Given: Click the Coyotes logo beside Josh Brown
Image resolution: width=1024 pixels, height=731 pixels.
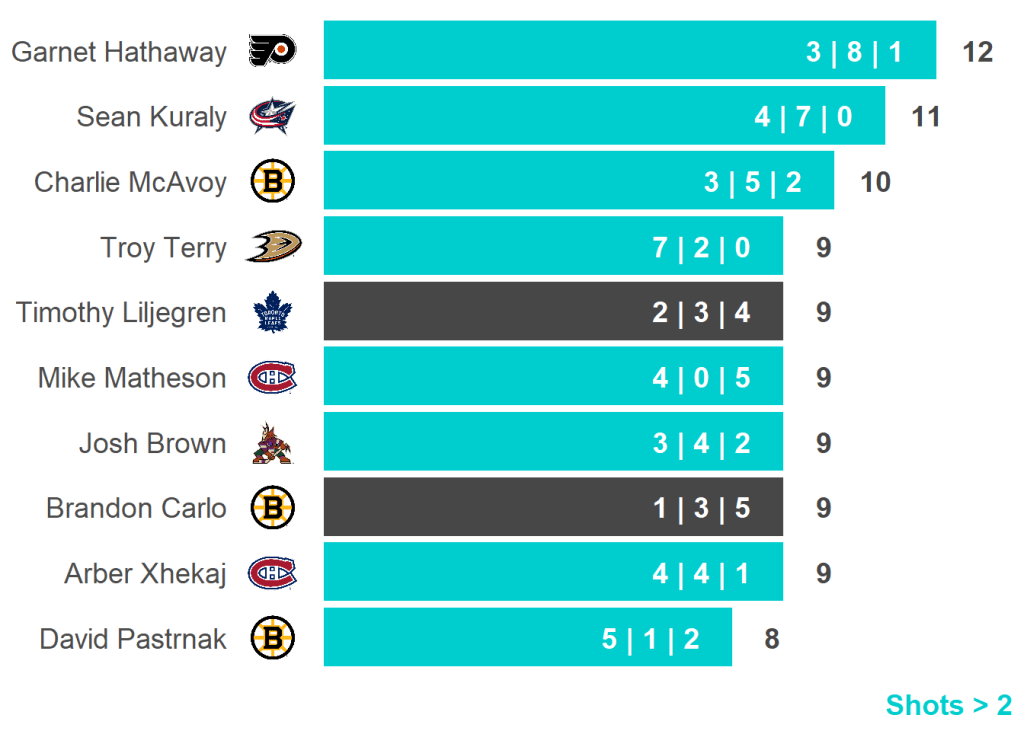Looking at the screenshot, I should [271, 443].
